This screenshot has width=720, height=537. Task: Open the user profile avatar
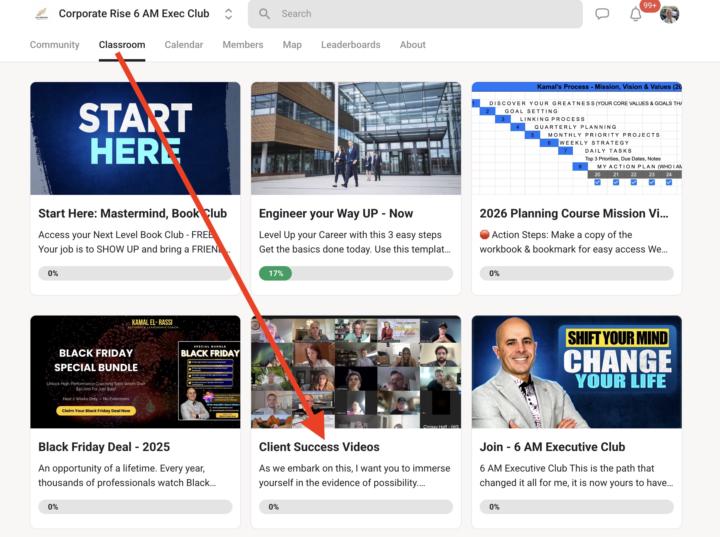pos(669,14)
